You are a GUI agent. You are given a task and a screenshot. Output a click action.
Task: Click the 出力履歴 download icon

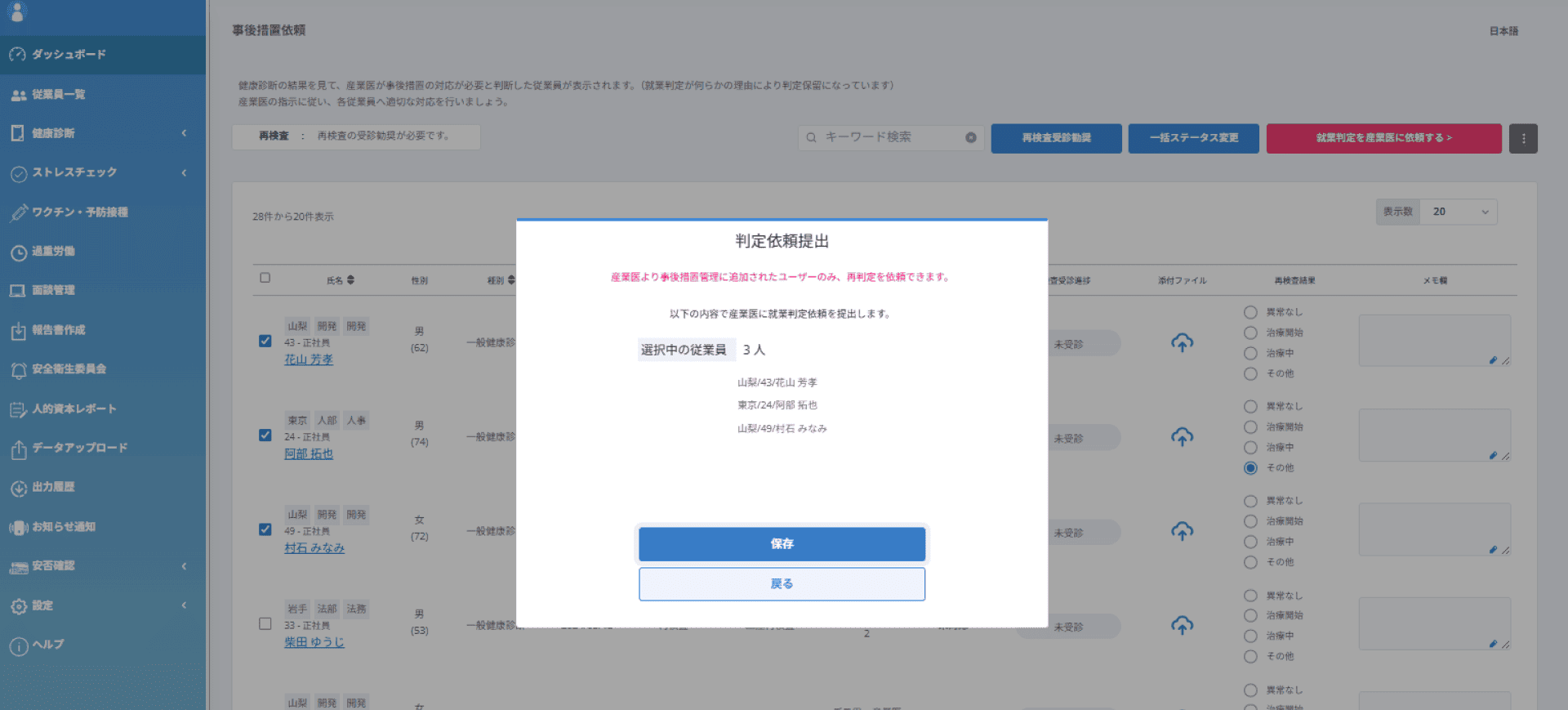[18, 488]
